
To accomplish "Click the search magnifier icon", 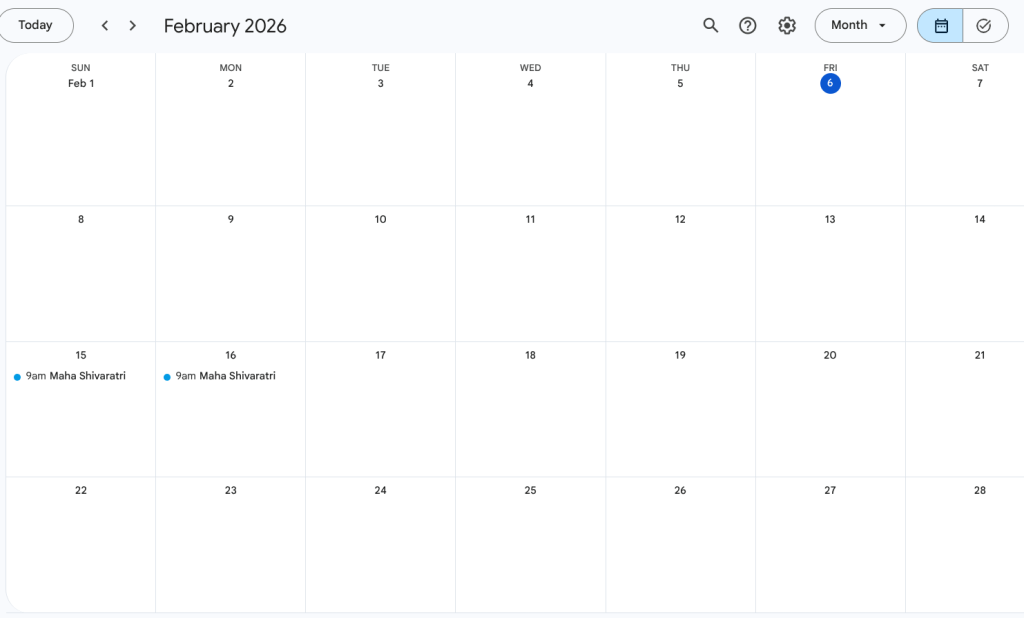I will tap(710, 26).
